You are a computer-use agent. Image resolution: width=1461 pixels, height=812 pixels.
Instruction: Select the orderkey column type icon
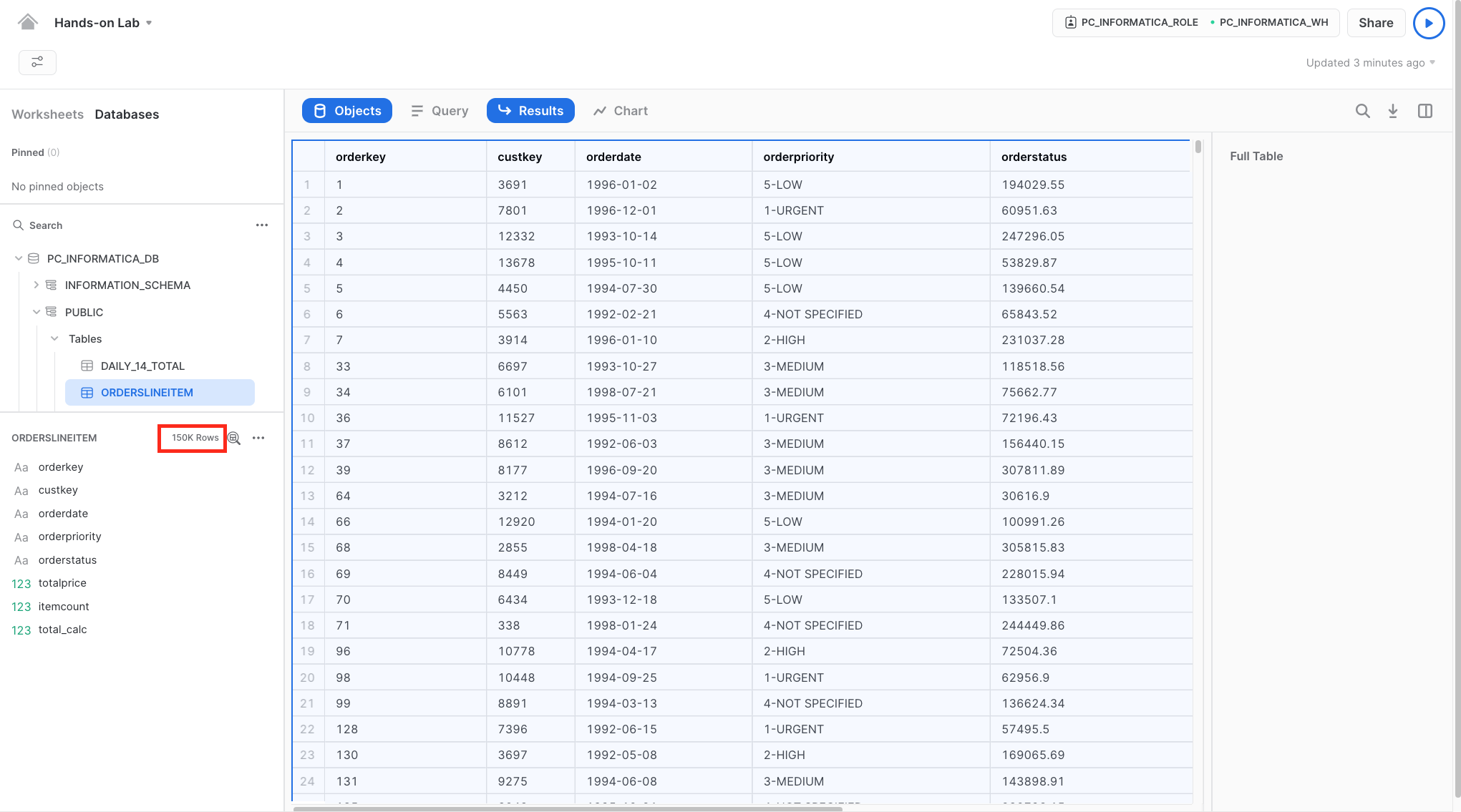point(21,467)
